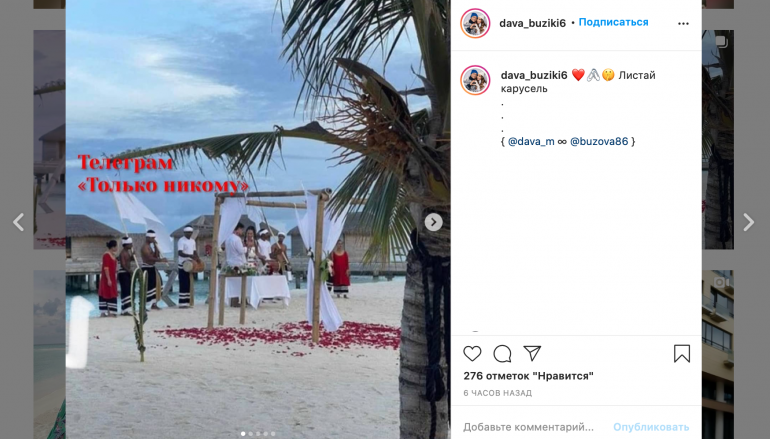Open the three-dot post options menu
770x439 pixels.
click(683, 24)
